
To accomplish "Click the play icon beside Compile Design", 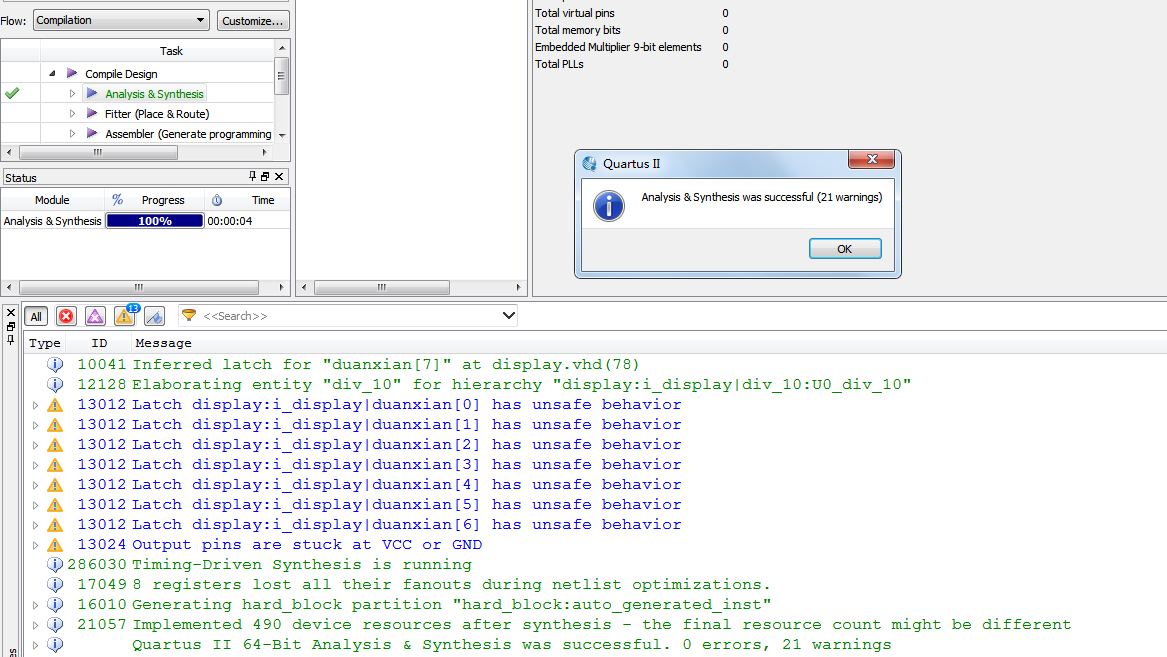I will point(72,74).
